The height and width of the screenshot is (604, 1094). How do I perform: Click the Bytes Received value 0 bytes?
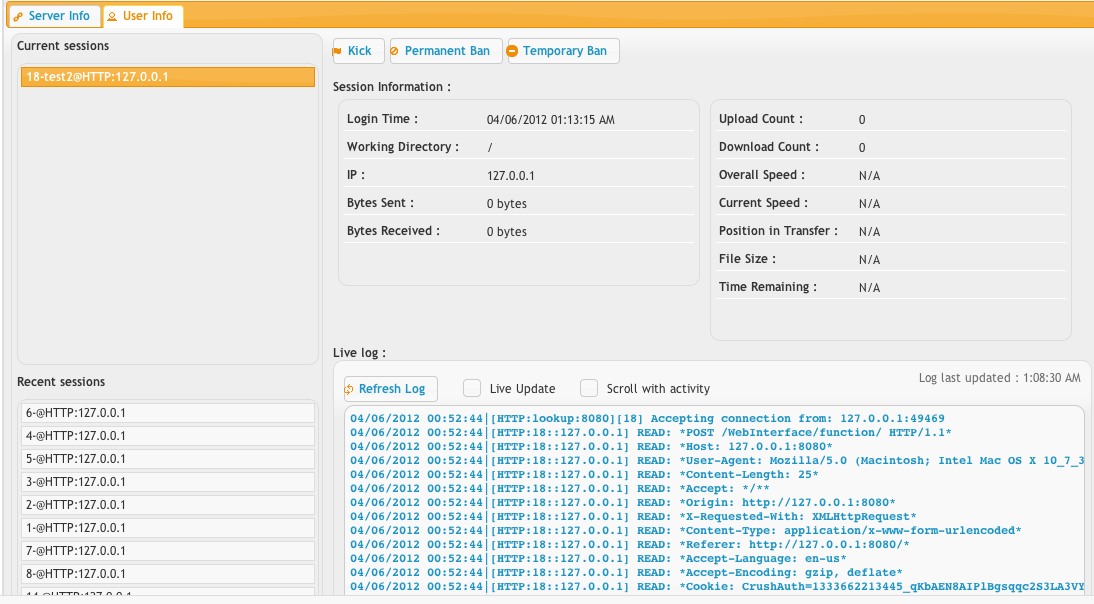507,232
